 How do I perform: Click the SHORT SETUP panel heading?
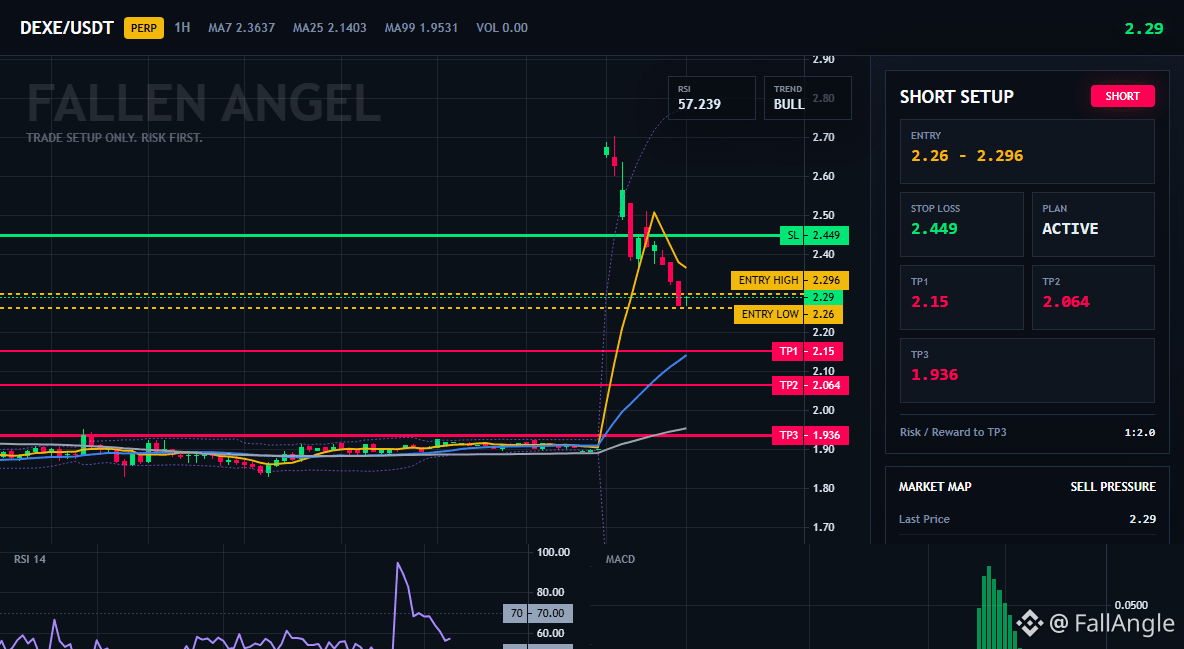(x=956, y=97)
